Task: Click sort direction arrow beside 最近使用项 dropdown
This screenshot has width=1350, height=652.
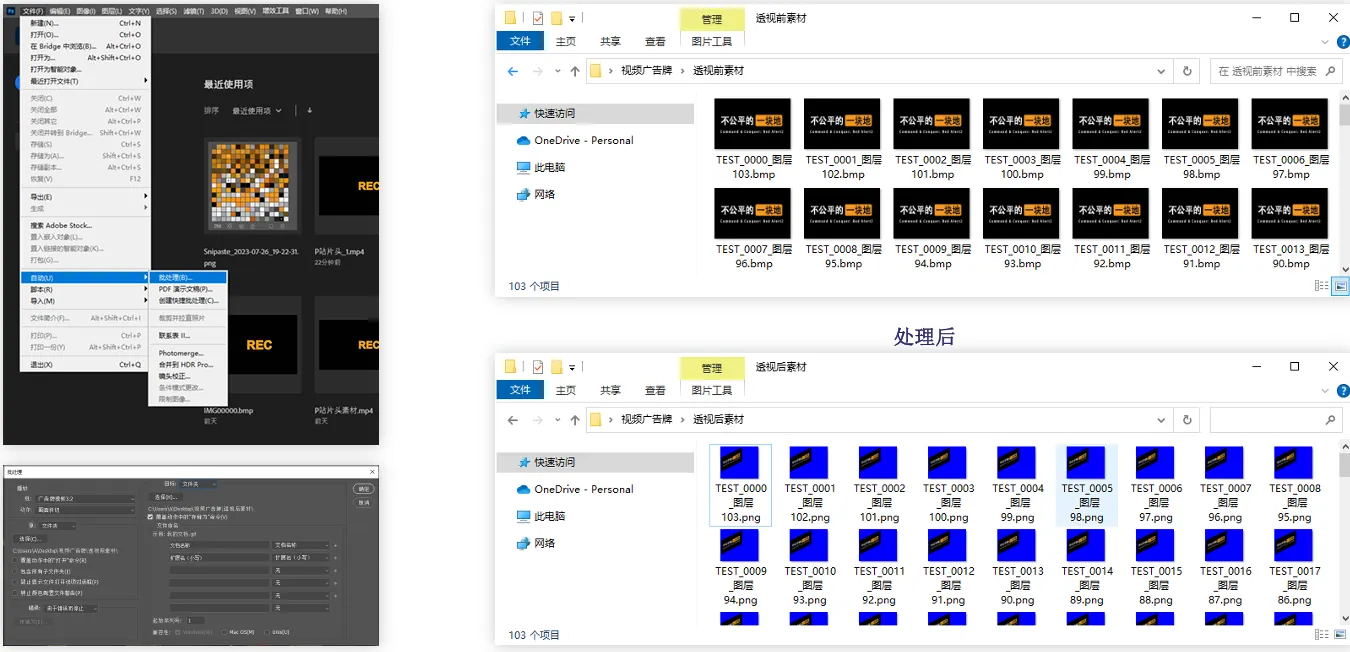Action: 310,111
